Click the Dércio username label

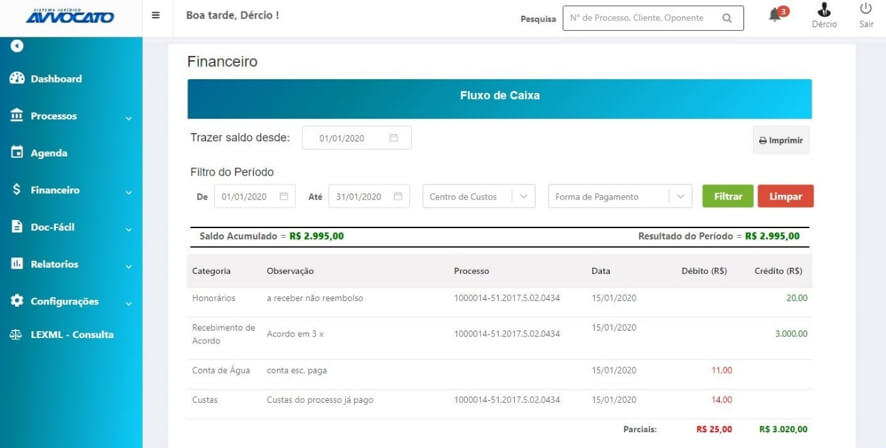[x=824, y=24]
